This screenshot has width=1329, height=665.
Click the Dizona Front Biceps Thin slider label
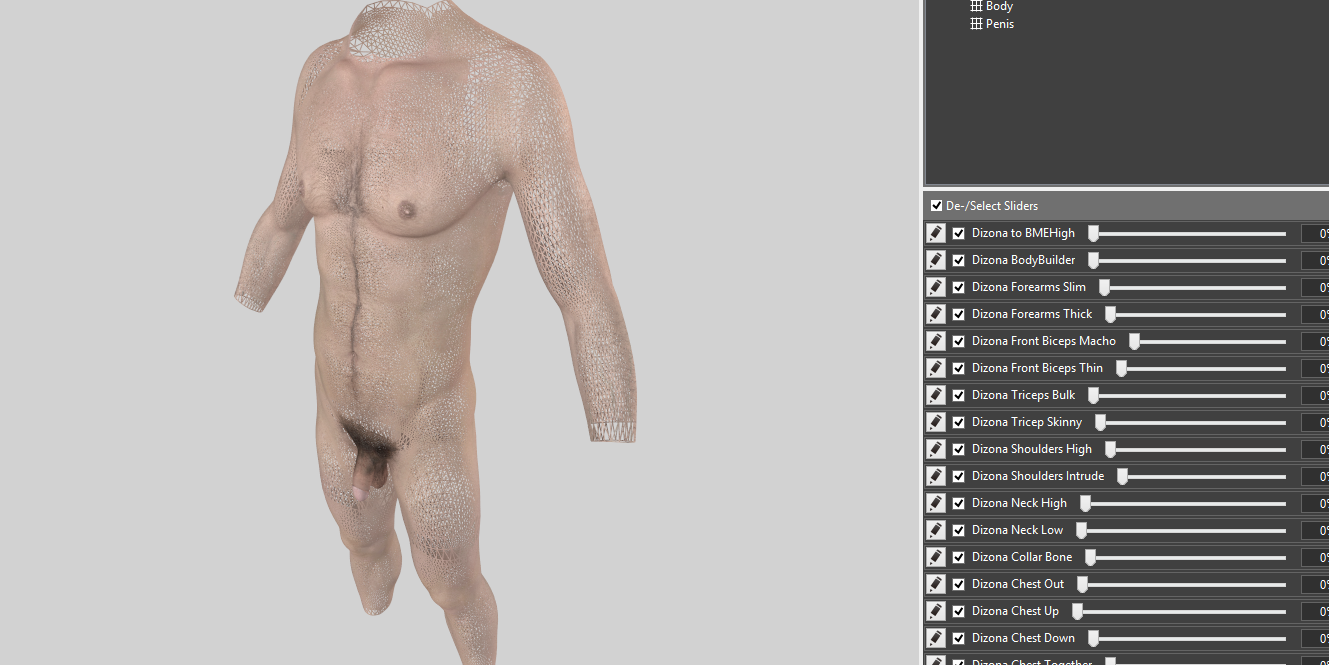(x=1038, y=368)
